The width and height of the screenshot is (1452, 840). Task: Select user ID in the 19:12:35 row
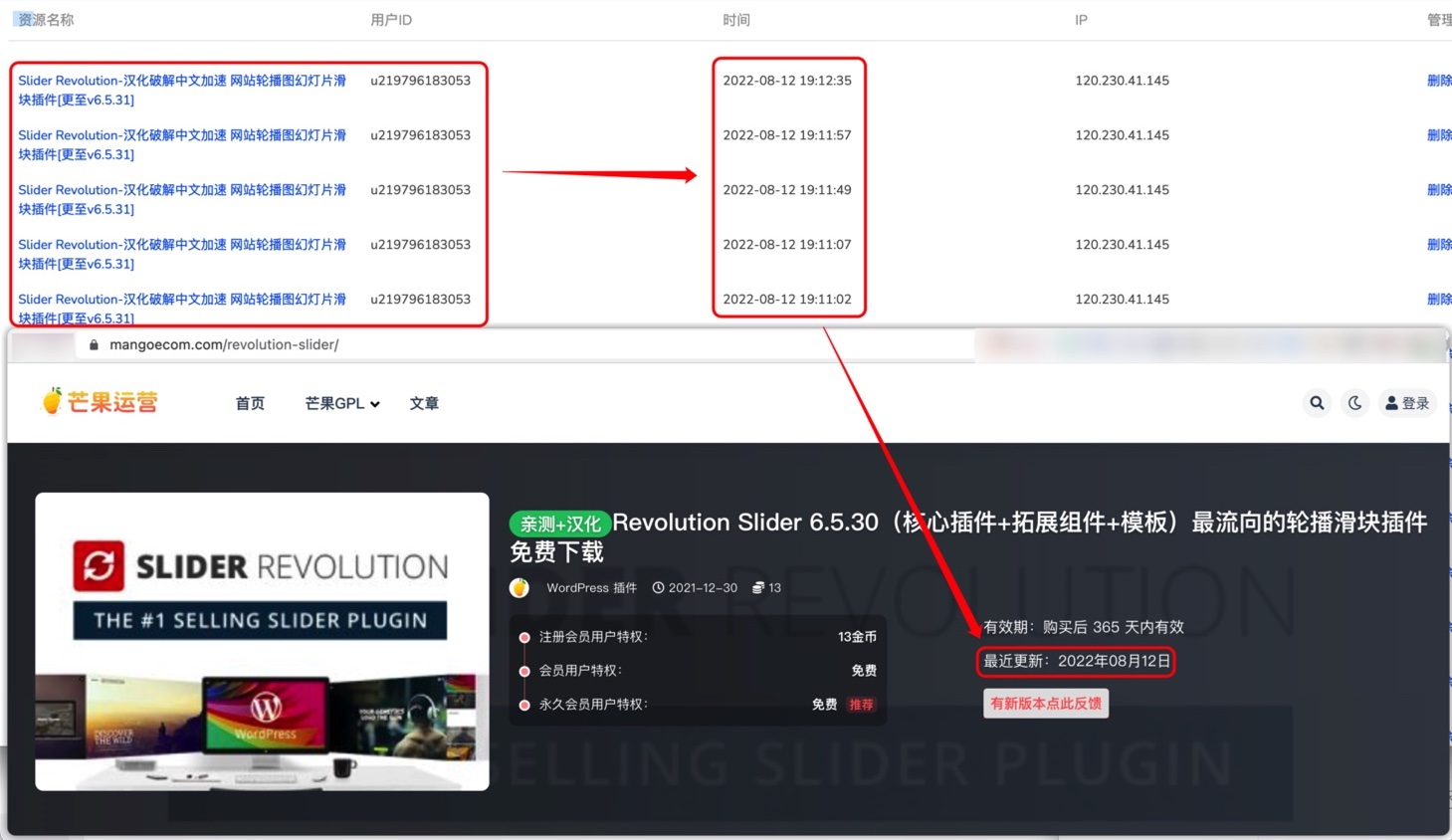click(x=421, y=81)
